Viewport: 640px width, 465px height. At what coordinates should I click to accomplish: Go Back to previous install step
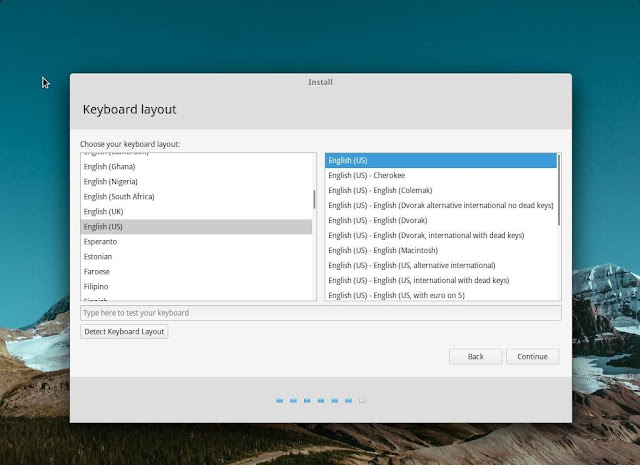pyautogui.click(x=476, y=356)
